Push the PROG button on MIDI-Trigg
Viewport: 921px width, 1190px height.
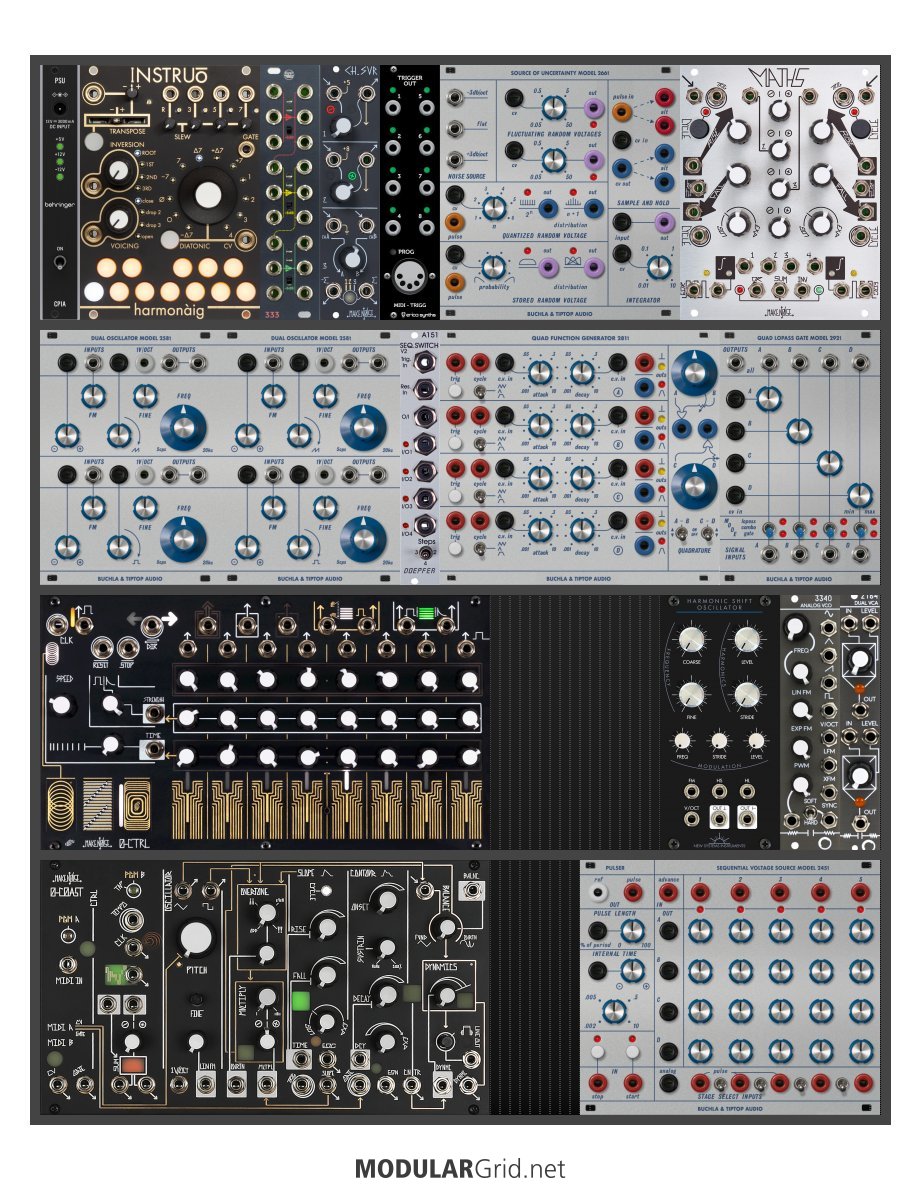pos(392,252)
